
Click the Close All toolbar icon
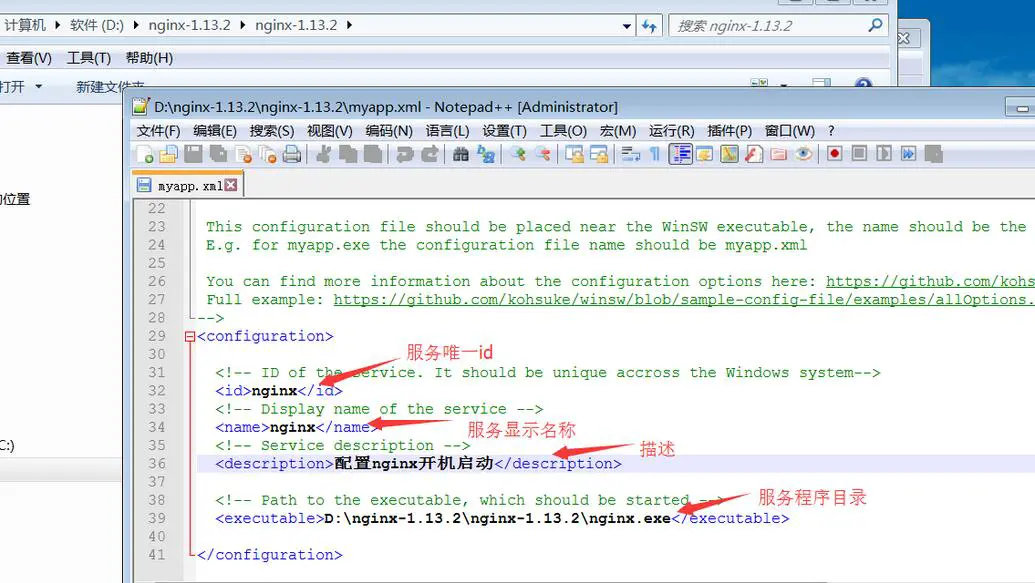tap(268, 154)
